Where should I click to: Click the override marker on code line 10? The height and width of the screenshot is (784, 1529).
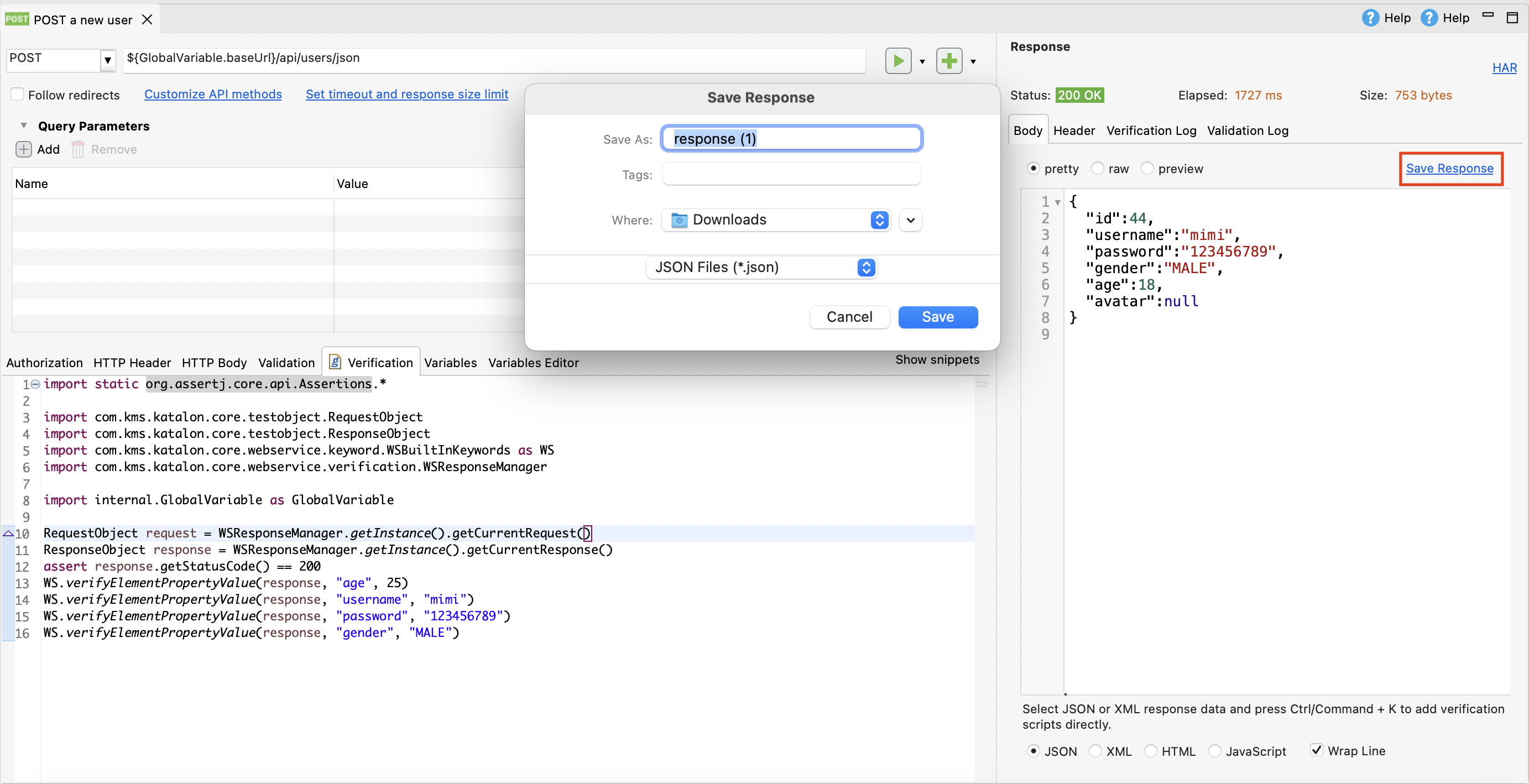pyautogui.click(x=8, y=533)
